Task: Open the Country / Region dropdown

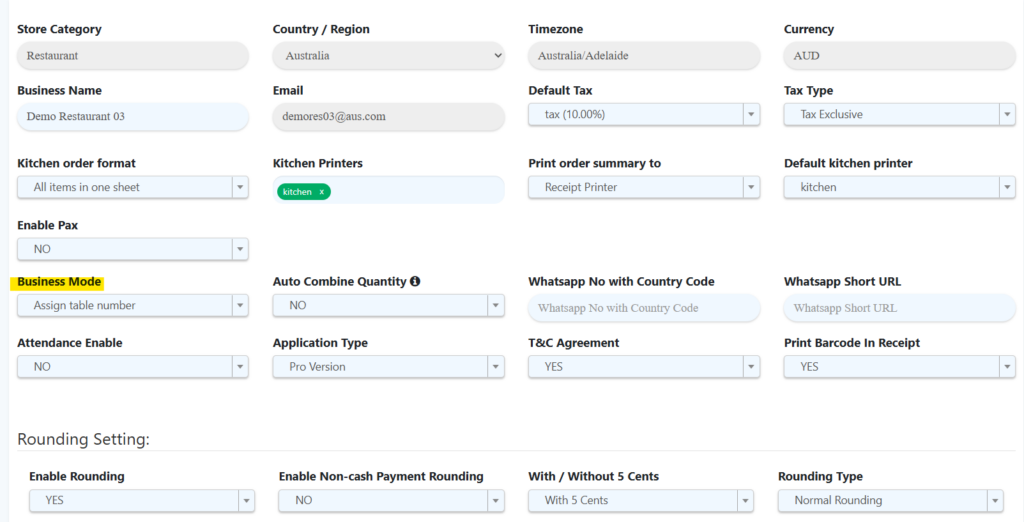Action: pyautogui.click(x=388, y=56)
